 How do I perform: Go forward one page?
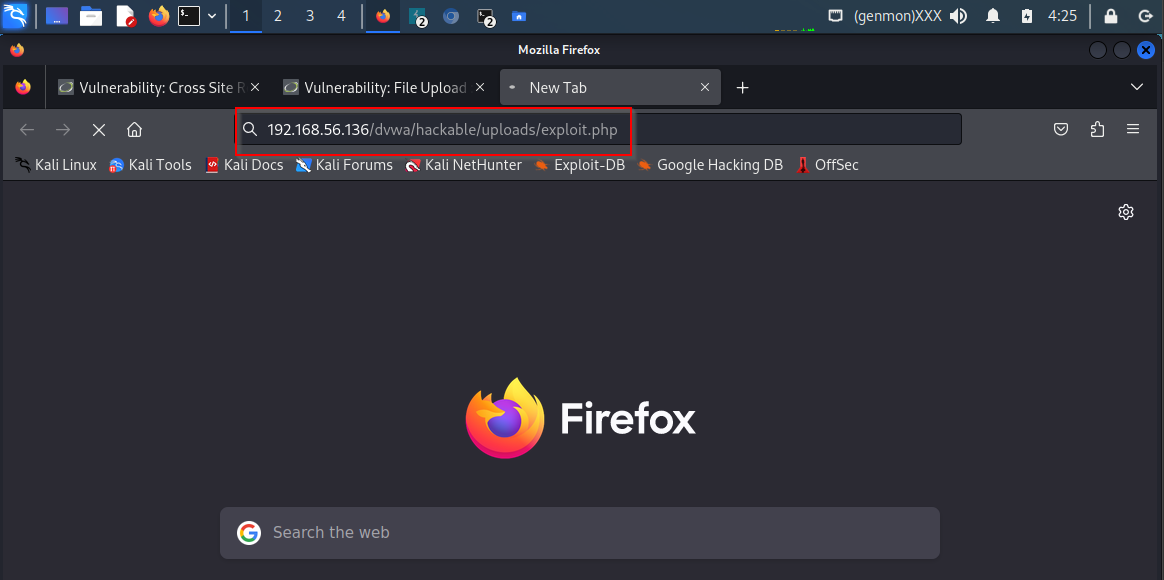63,130
